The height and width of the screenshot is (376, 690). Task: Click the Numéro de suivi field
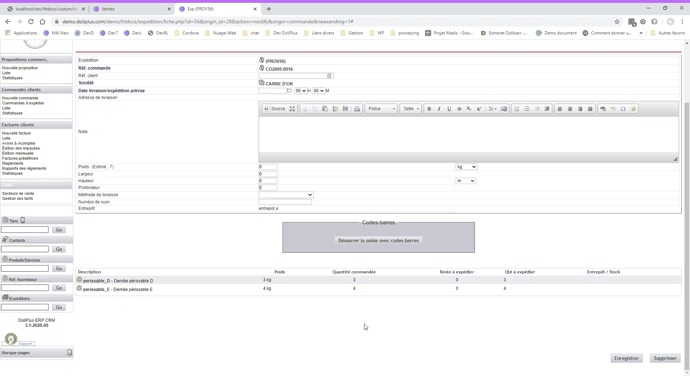click(285, 202)
